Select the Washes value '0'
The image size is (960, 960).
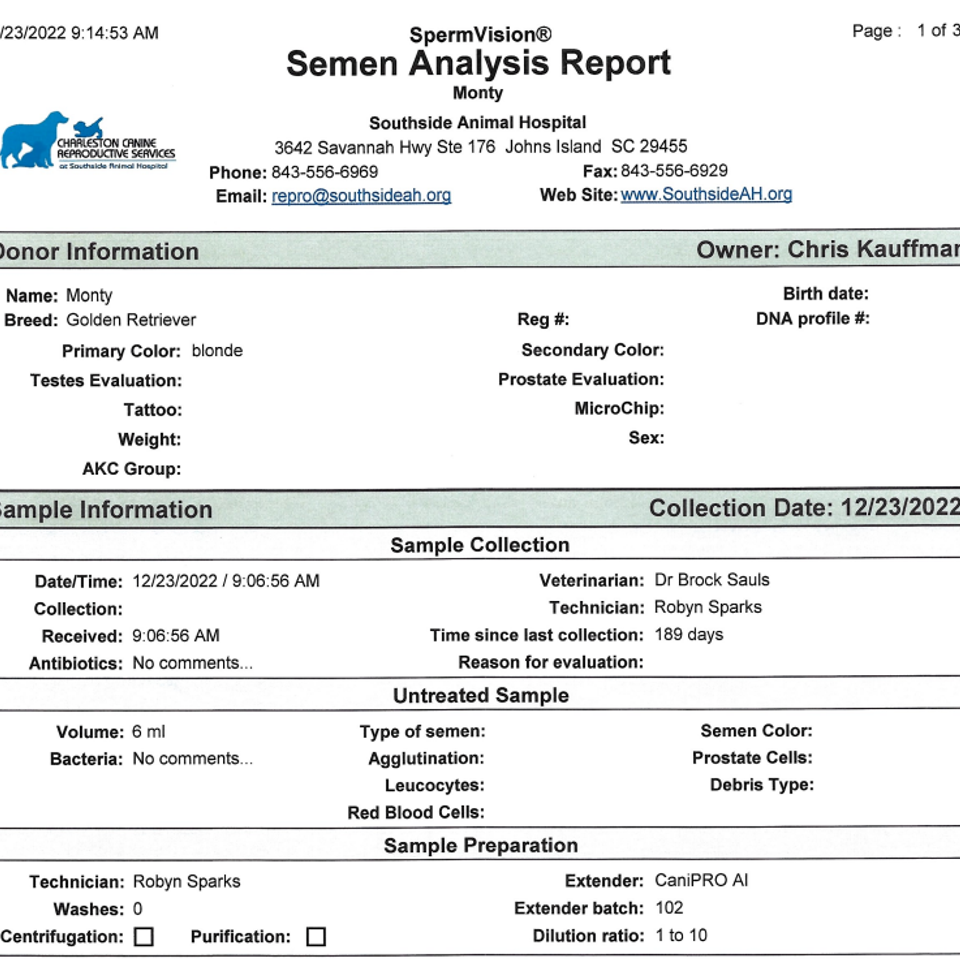(x=138, y=909)
